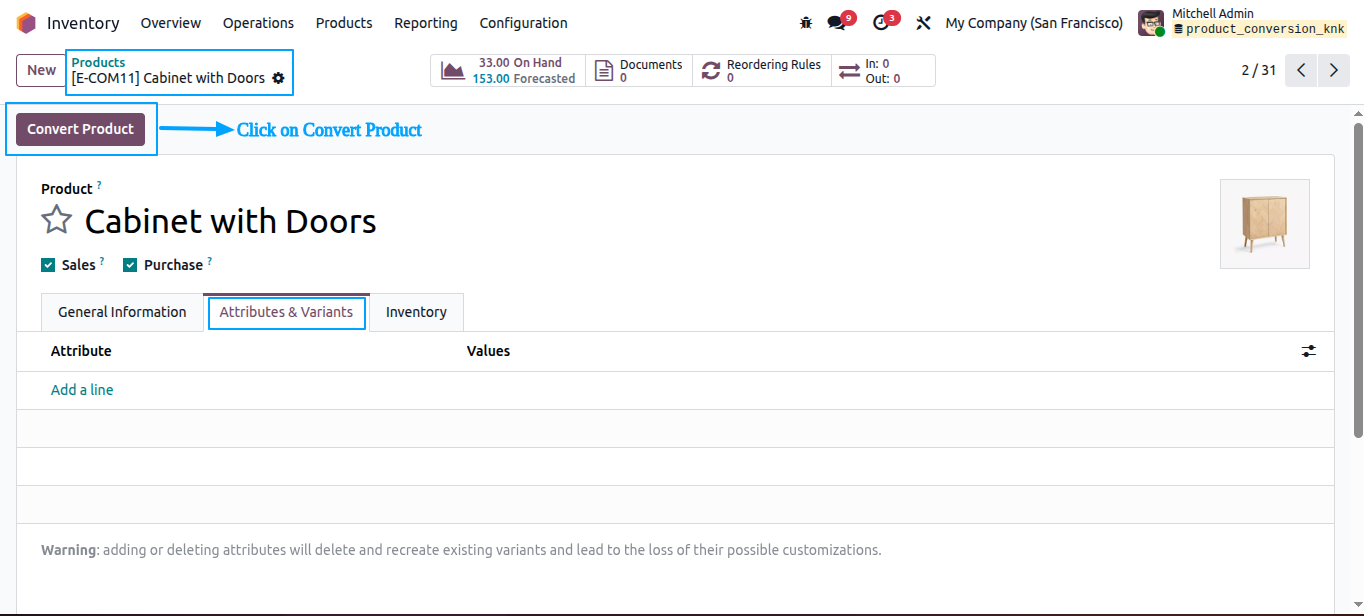
Task: Open the Reordering Rules stat button
Action: [762, 71]
